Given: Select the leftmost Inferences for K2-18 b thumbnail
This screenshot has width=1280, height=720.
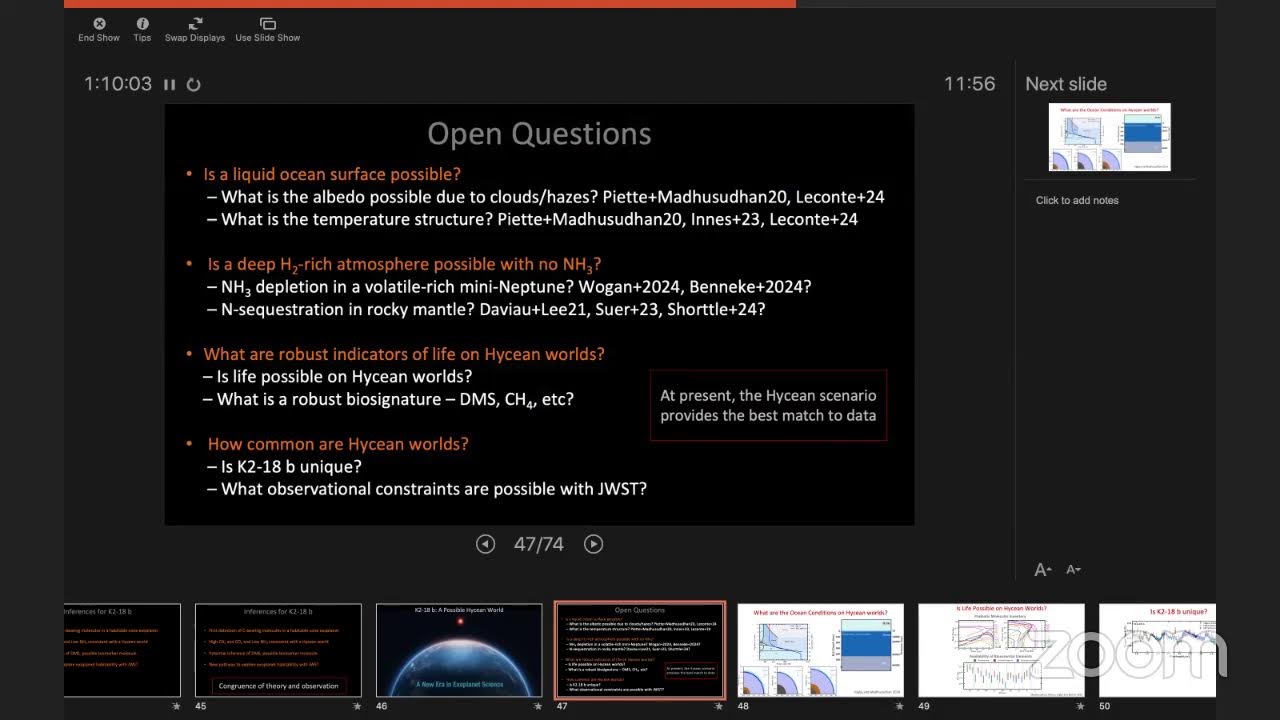Looking at the screenshot, I should point(122,650).
